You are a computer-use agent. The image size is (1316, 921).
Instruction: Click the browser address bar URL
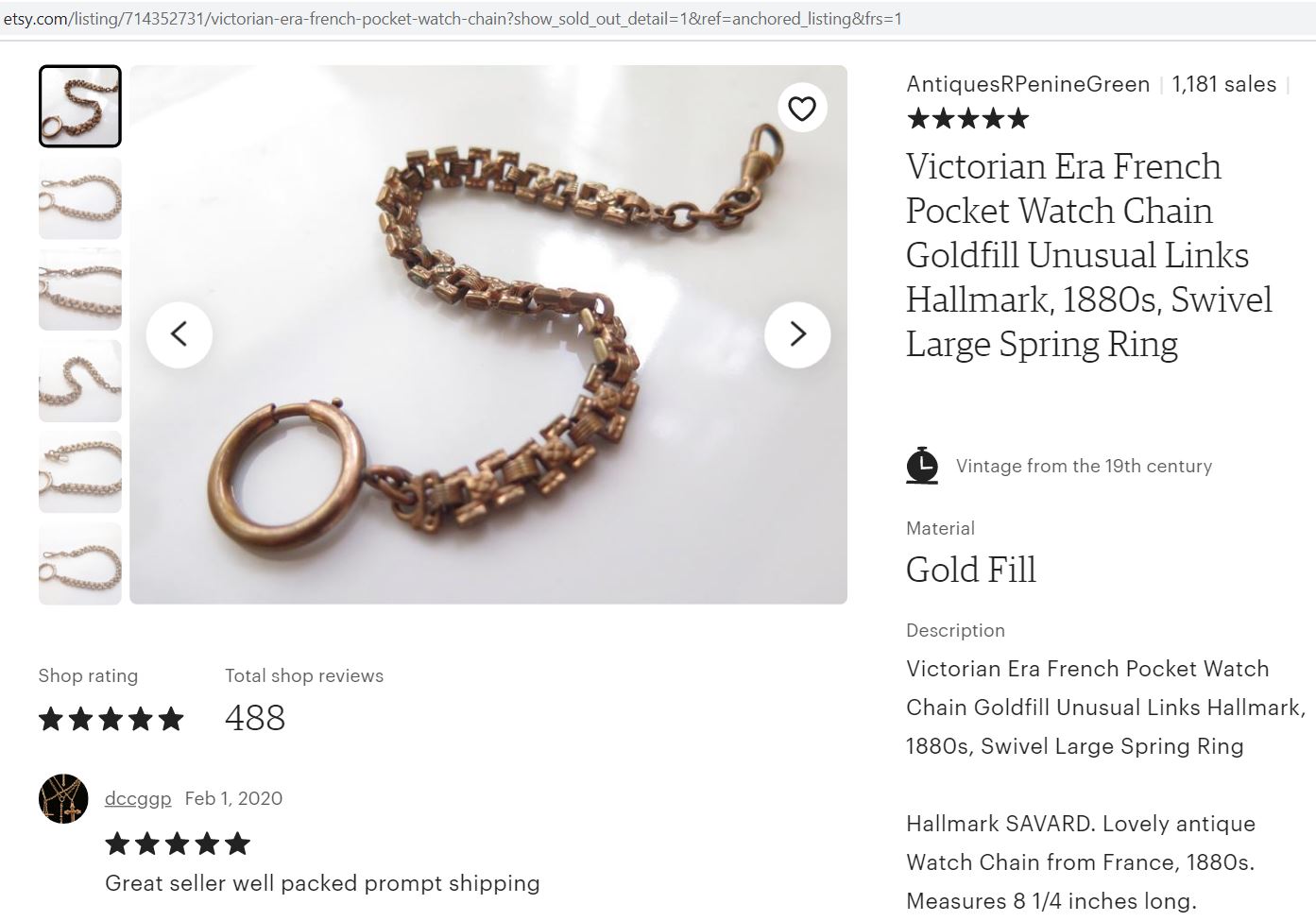(x=453, y=19)
